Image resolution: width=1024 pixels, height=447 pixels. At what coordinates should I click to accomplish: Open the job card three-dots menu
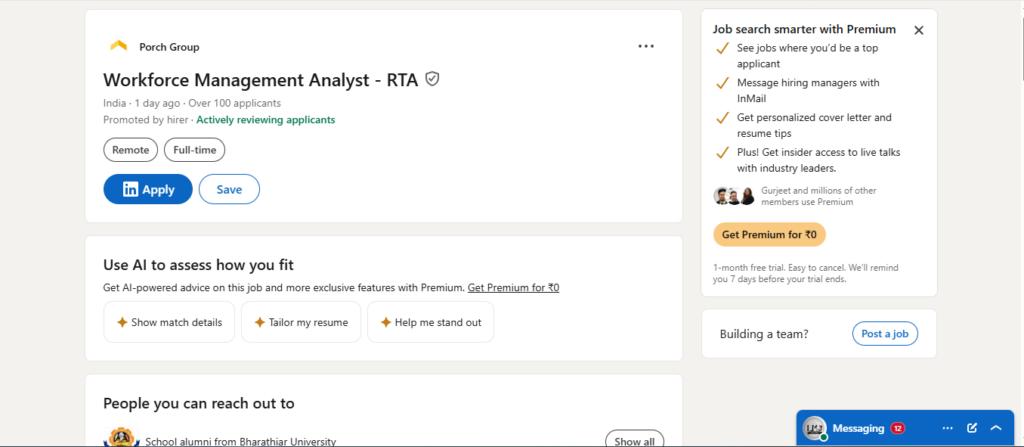tap(646, 46)
